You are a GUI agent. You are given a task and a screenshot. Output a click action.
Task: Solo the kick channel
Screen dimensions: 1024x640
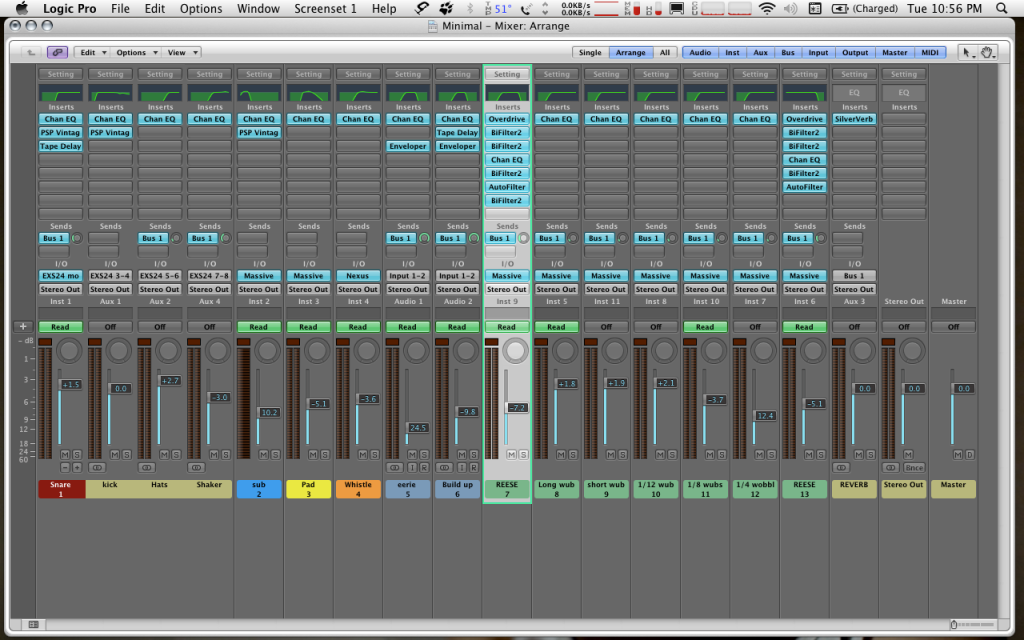coord(126,455)
